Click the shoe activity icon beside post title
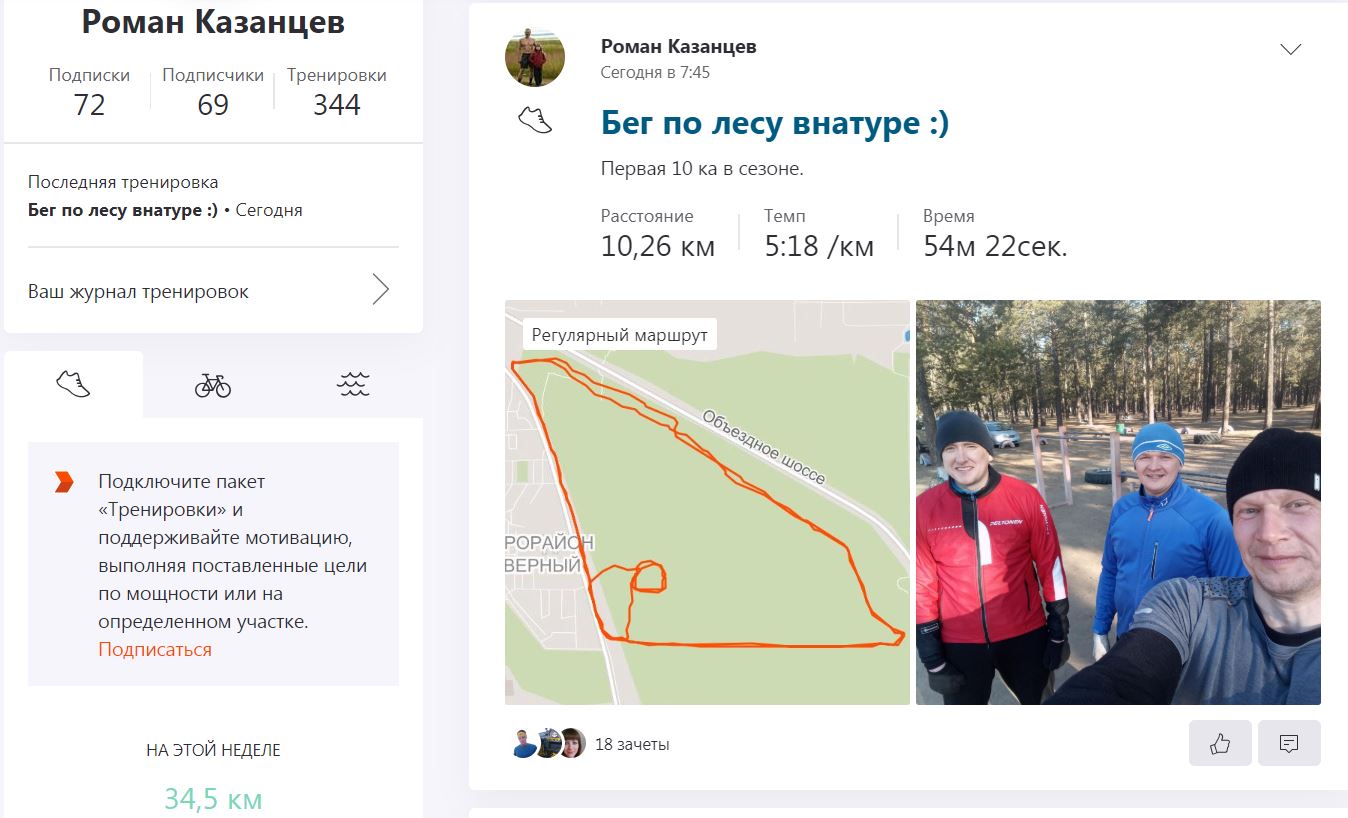Viewport: 1348px width, 818px height. click(x=535, y=121)
